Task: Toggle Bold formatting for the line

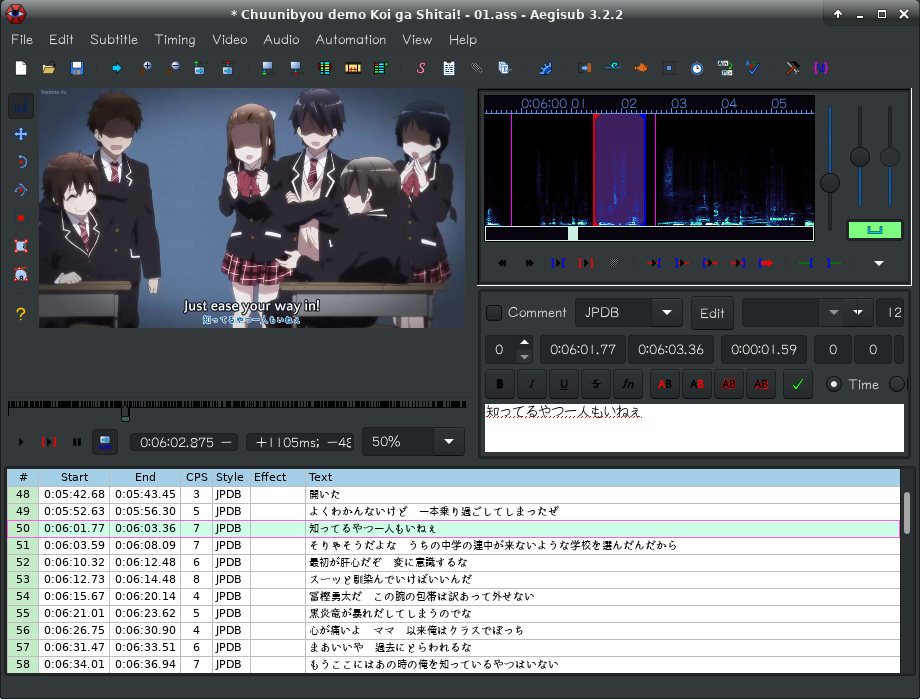Action: 500,384
